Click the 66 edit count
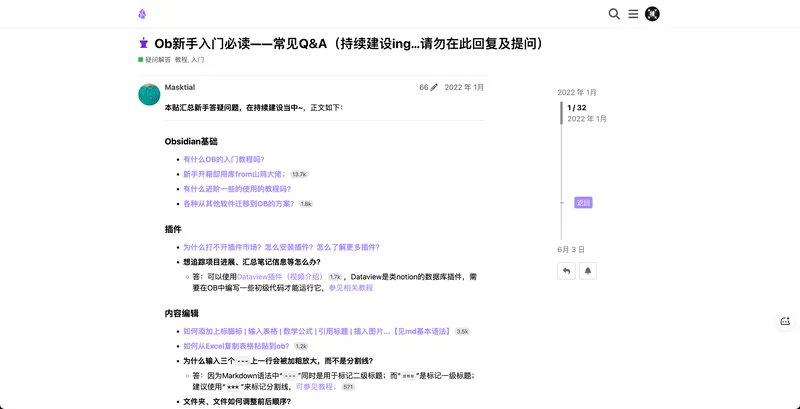This screenshot has height=409, width=800. pyautogui.click(x=424, y=87)
